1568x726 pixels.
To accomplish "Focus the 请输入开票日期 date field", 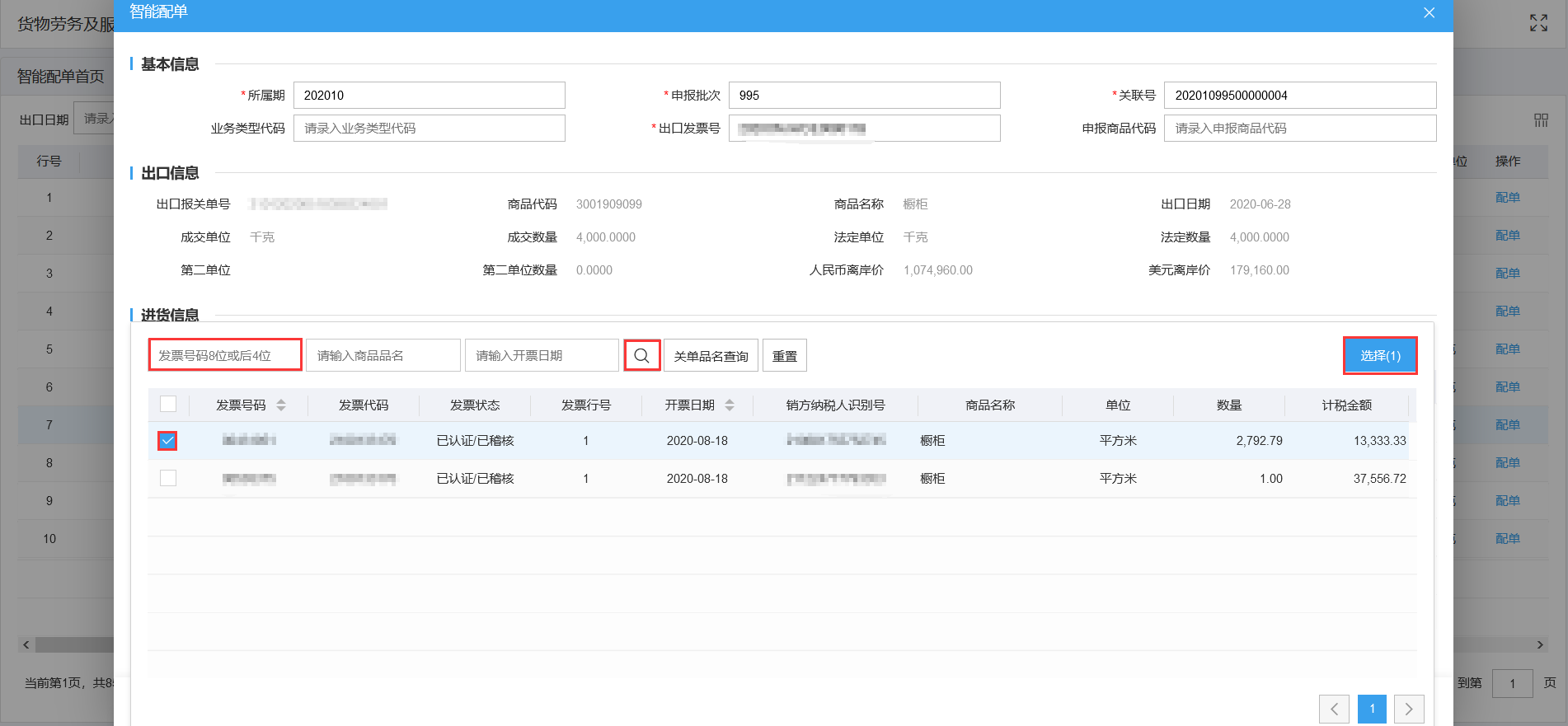I will [541, 355].
